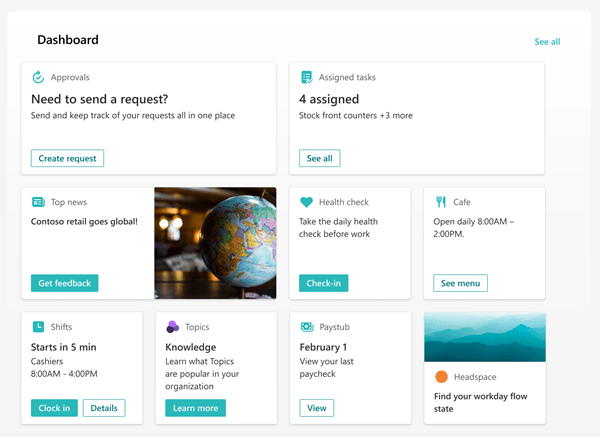Image resolution: width=600 pixels, height=438 pixels.
Task: Click the '4 assigned' heading
Action: [x=329, y=99]
